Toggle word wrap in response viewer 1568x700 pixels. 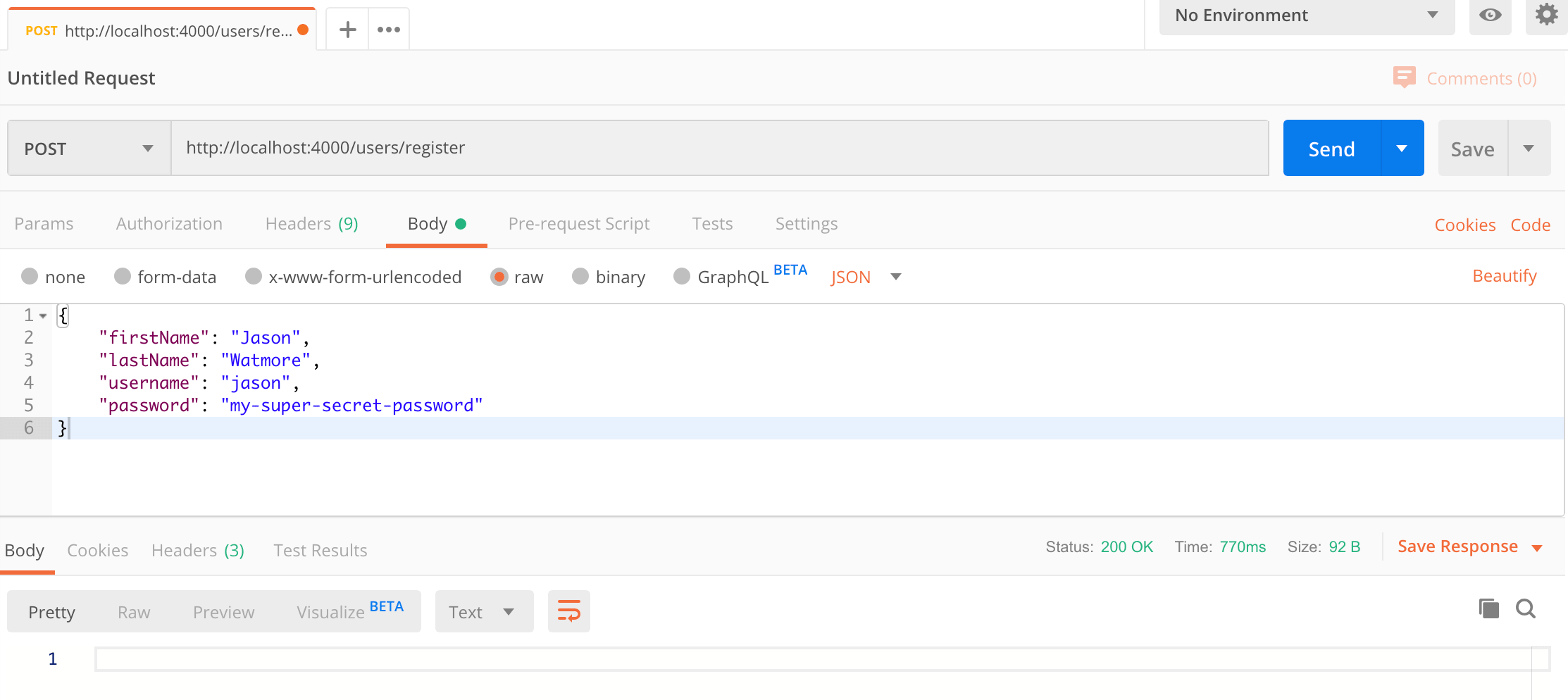[568, 611]
